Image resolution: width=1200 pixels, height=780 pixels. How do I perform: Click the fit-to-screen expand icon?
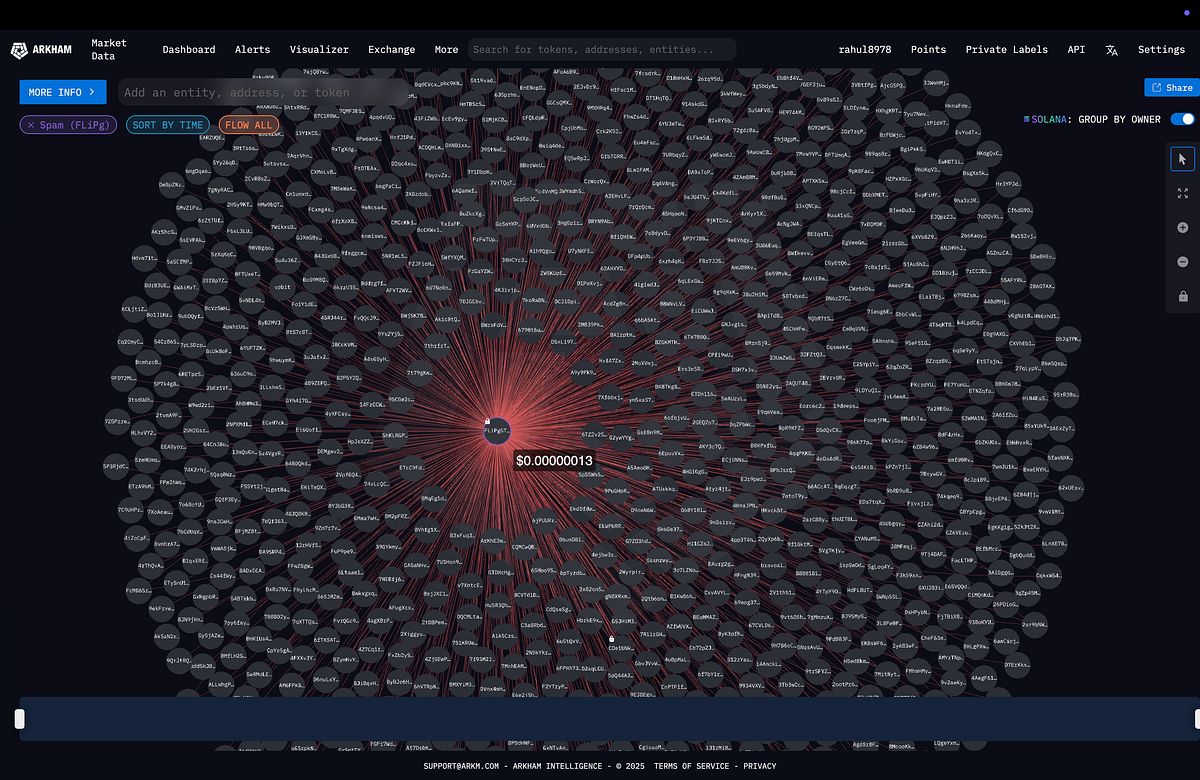click(x=1183, y=193)
